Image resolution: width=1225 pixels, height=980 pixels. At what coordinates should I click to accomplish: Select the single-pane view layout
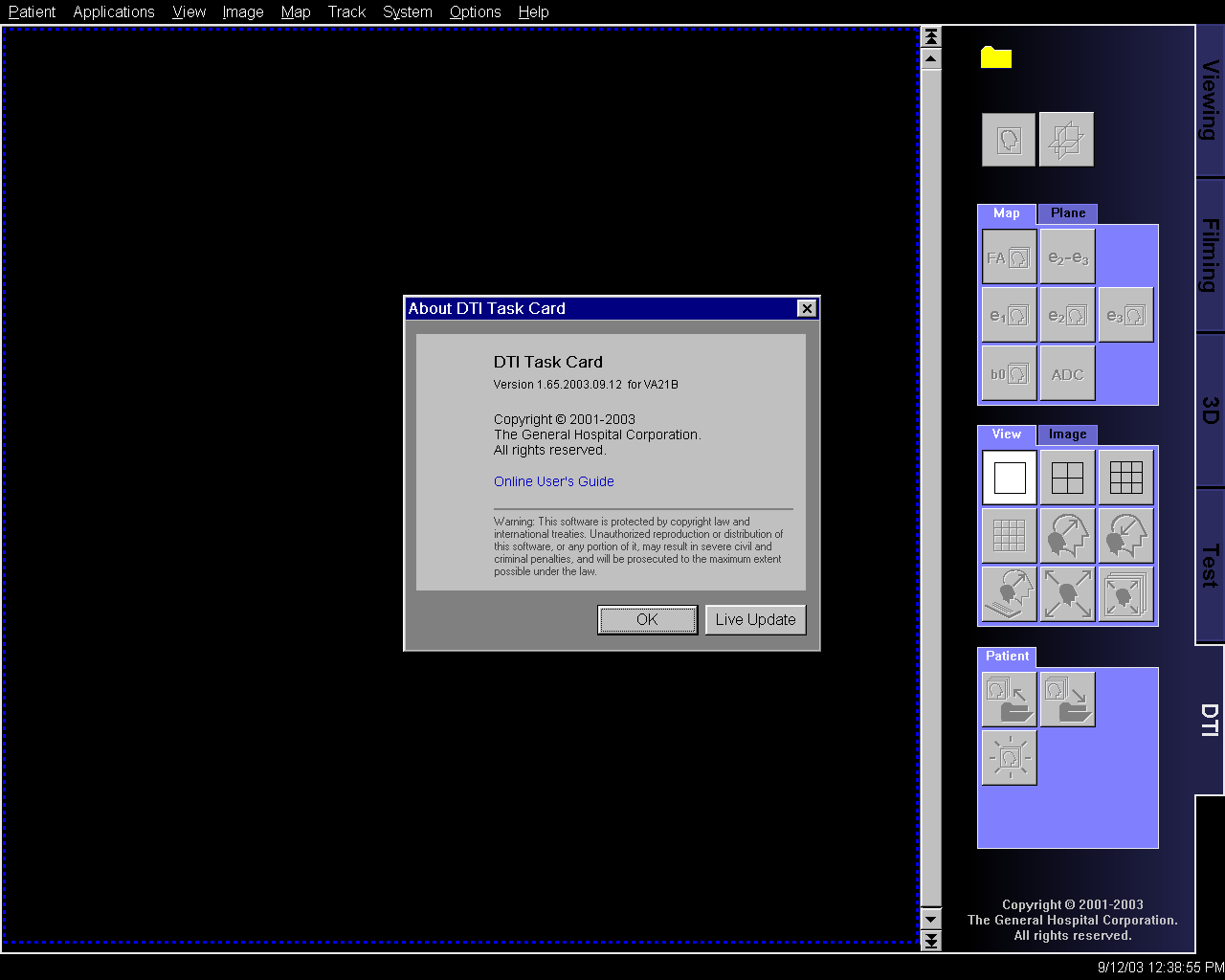[x=1009, y=478]
